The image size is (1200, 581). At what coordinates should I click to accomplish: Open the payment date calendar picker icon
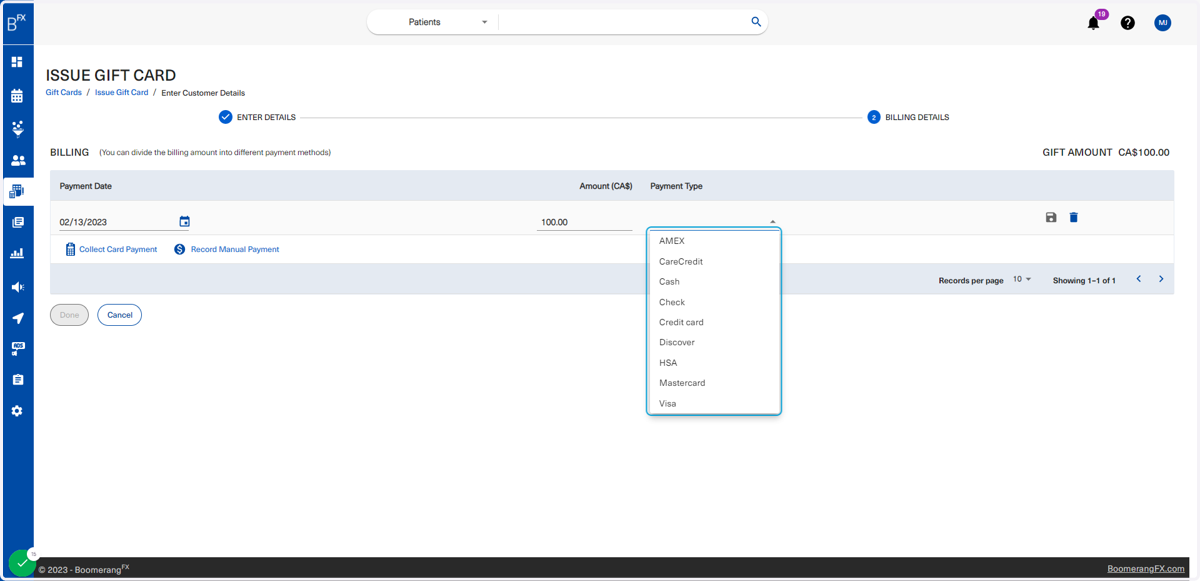(184, 222)
